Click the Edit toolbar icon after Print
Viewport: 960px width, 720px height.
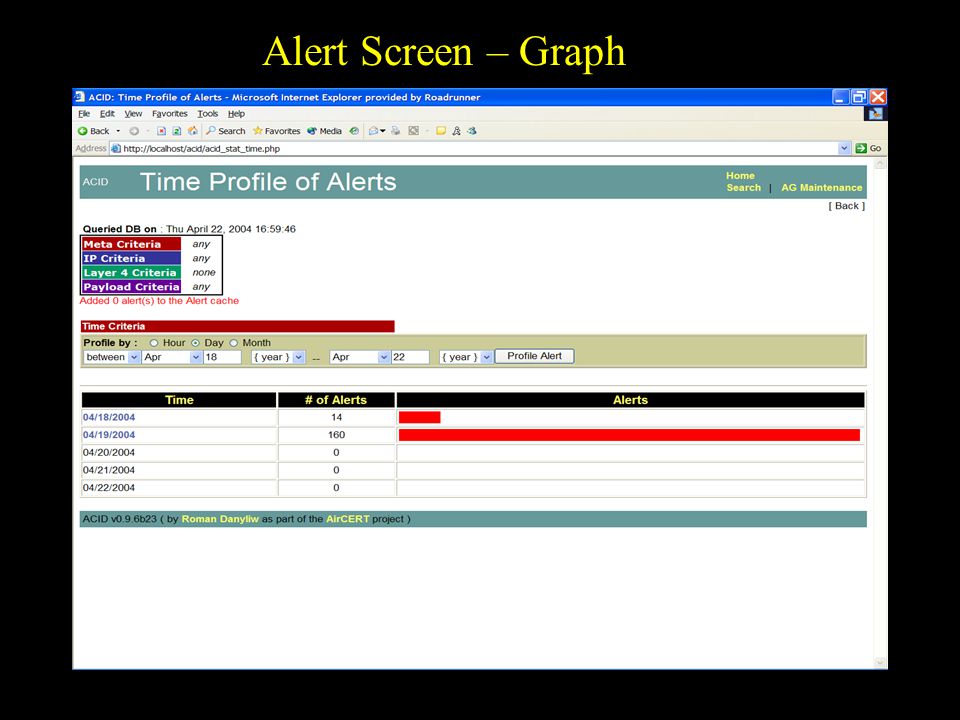tap(414, 131)
